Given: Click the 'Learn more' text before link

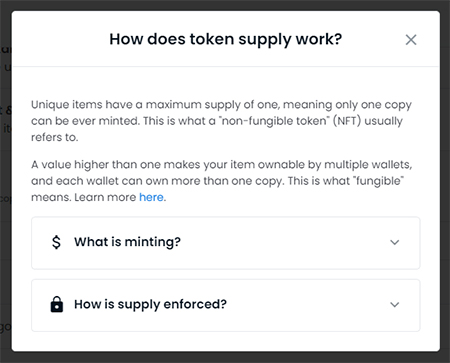Looking at the screenshot, I should point(105,197).
